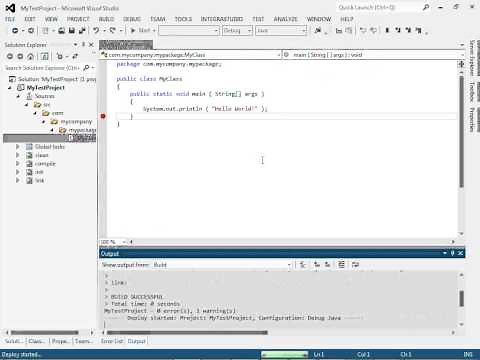Open the FILE menu

[10, 19]
